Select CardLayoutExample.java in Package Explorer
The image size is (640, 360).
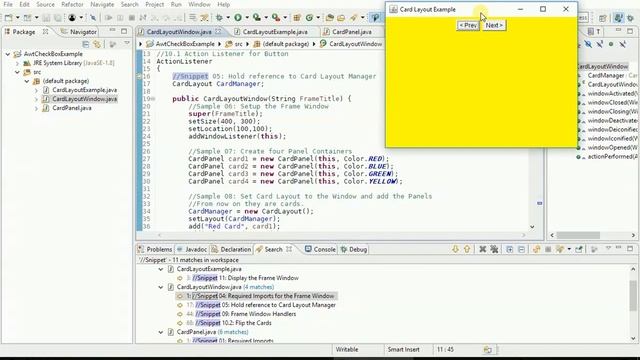(84, 90)
